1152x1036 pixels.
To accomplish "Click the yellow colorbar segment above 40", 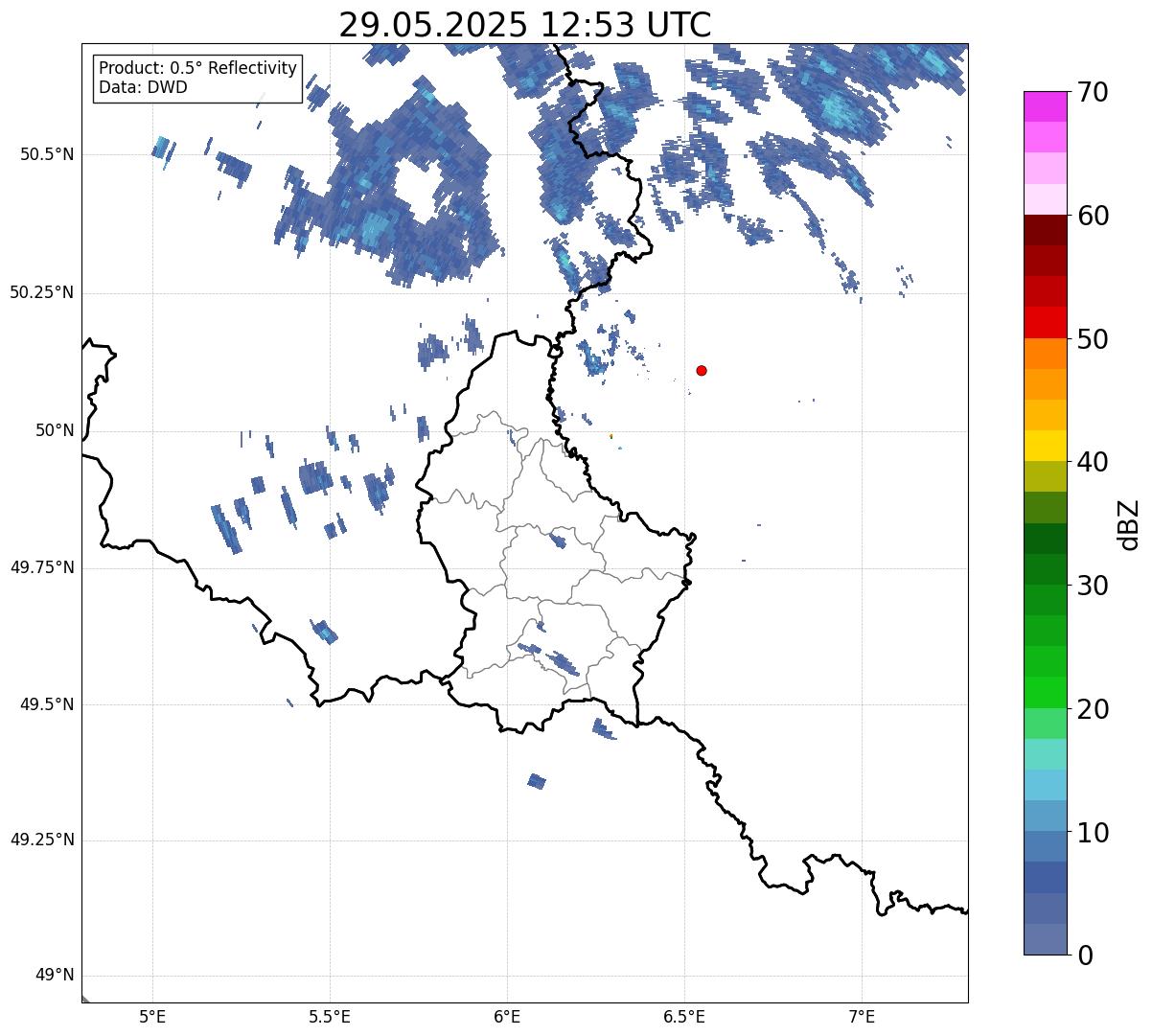I will pyautogui.click(x=1045, y=446).
